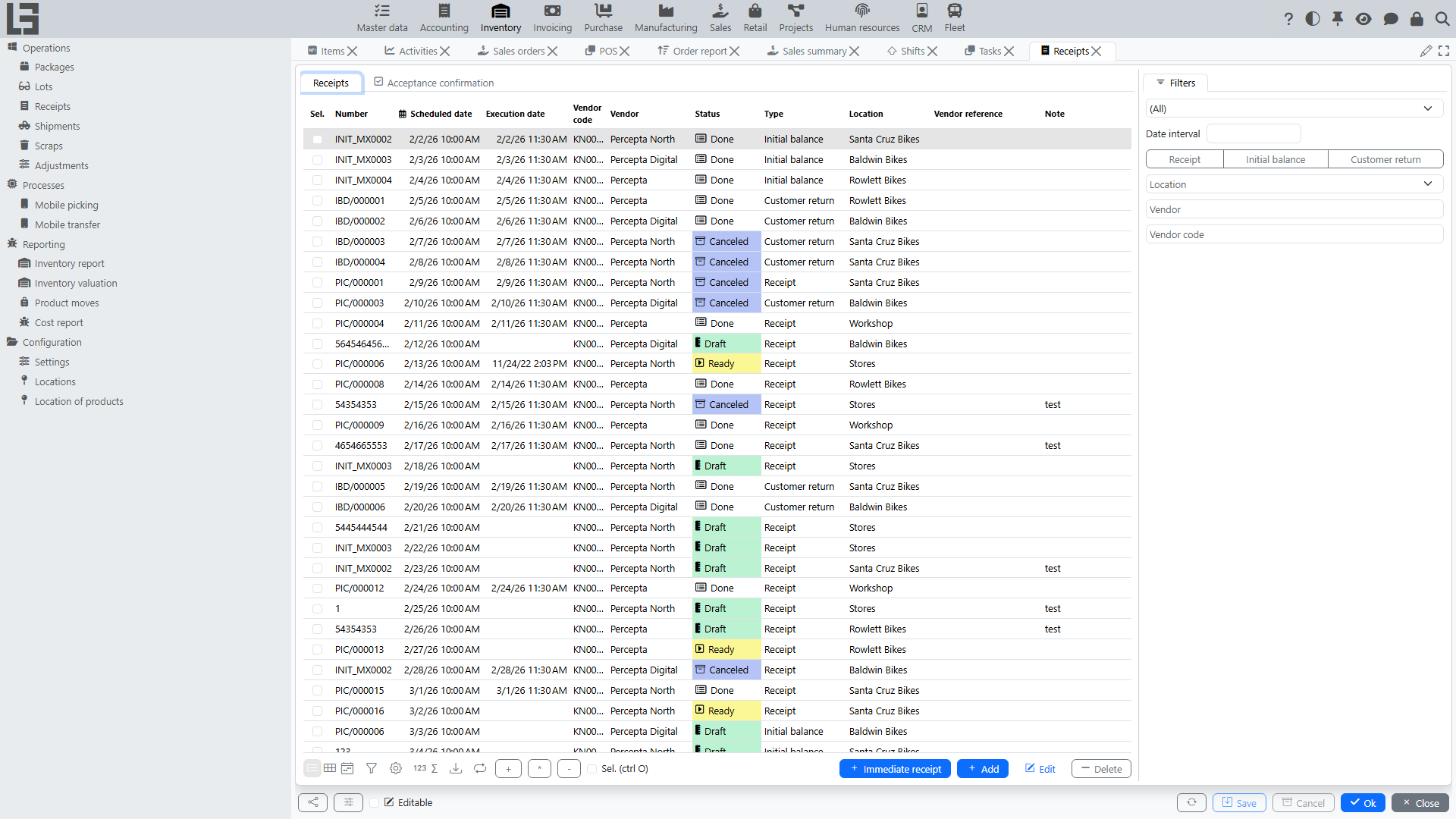1456x819 pixels.
Task: Select checkbox for row 5445444544
Action: click(x=318, y=528)
